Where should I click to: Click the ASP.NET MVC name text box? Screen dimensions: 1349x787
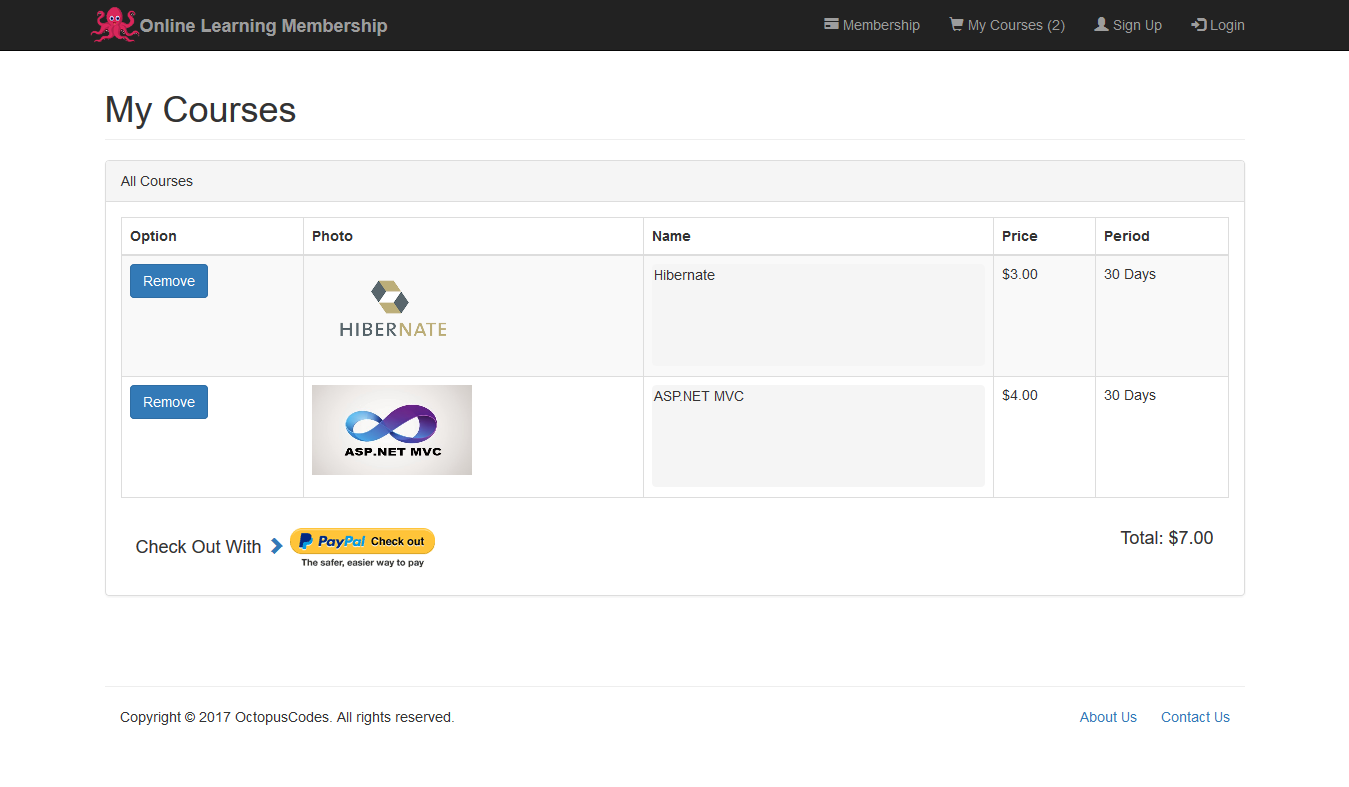coord(818,436)
